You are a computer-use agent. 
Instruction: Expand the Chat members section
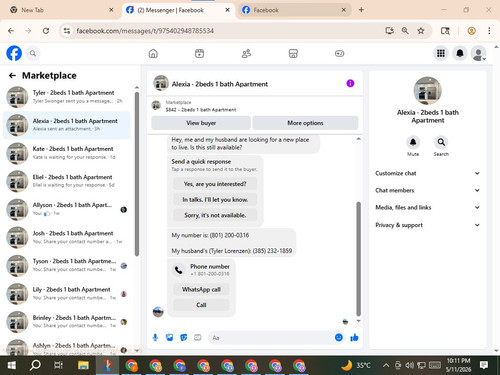point(428,190)
